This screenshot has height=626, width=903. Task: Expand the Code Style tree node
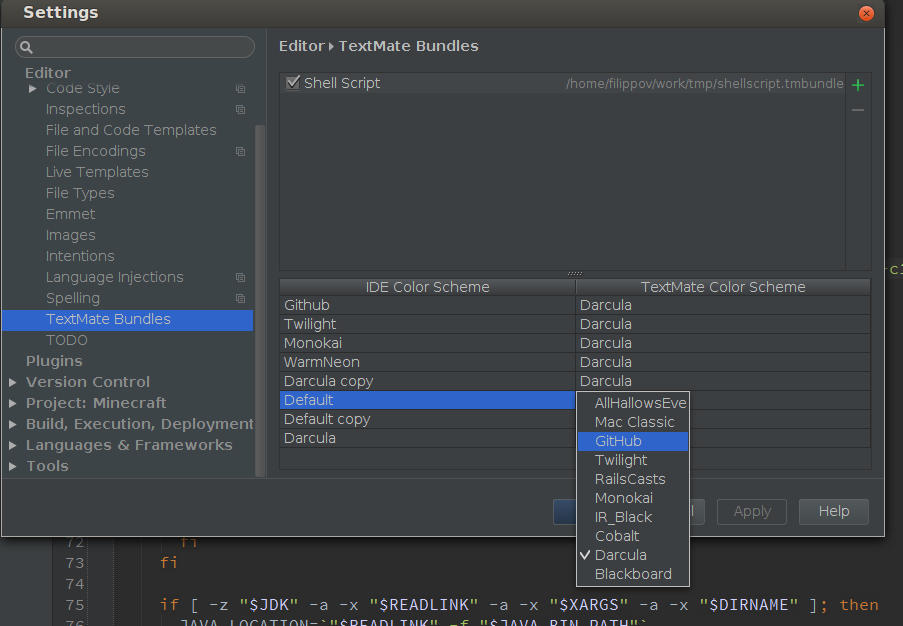click(x=33, y=89)
